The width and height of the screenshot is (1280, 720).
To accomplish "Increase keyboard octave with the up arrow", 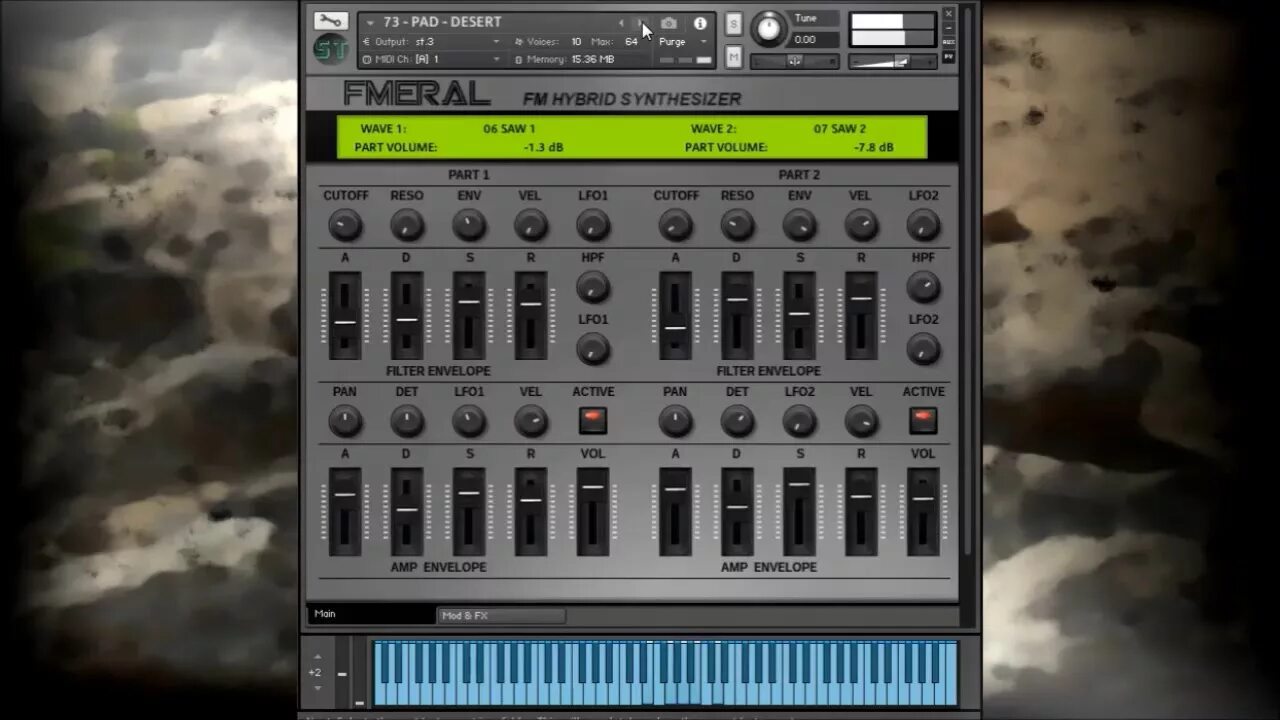I will tap(317, 658).
